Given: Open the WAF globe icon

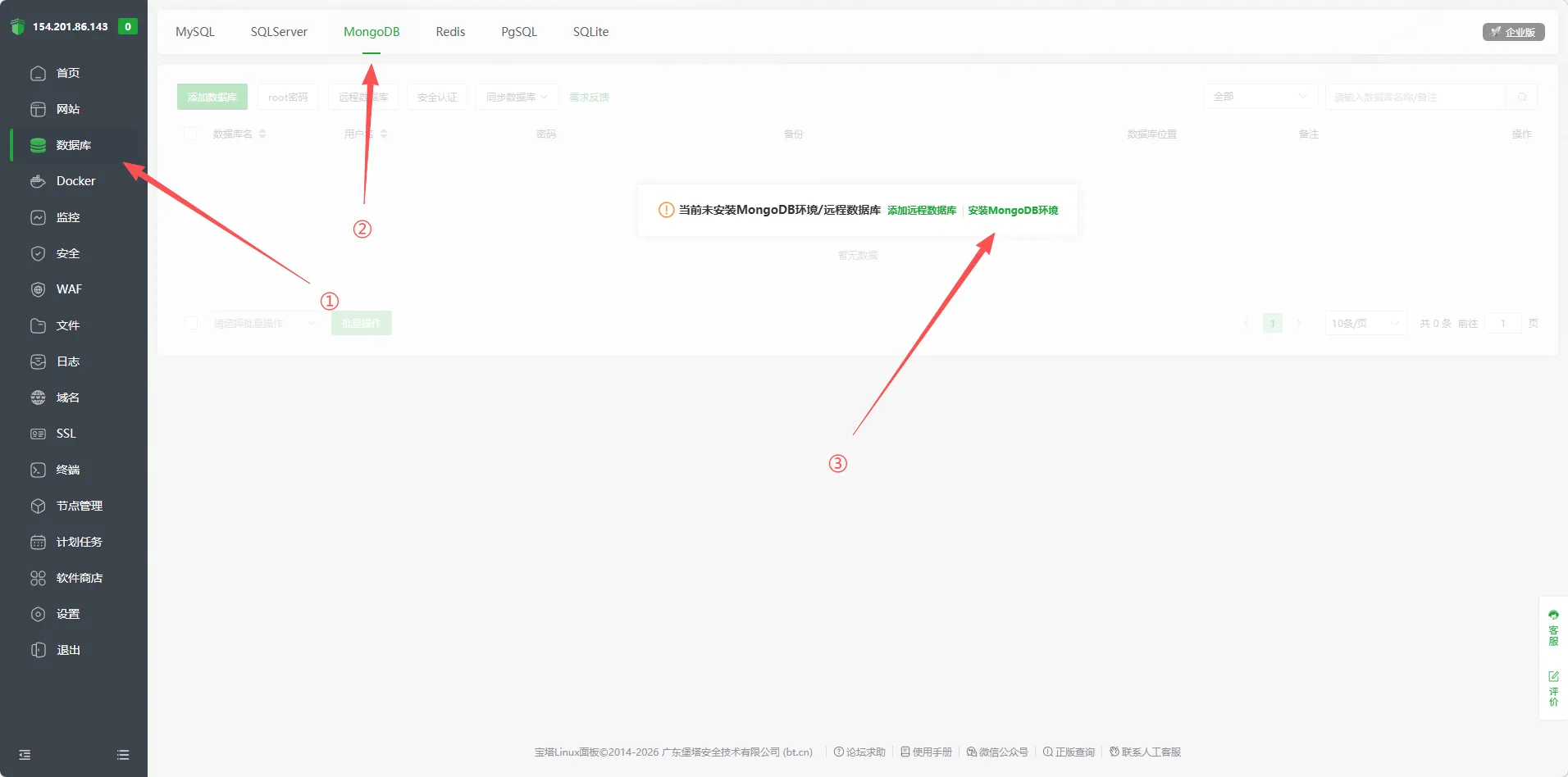Looking at the screenshot, I should tap(38, 289).
